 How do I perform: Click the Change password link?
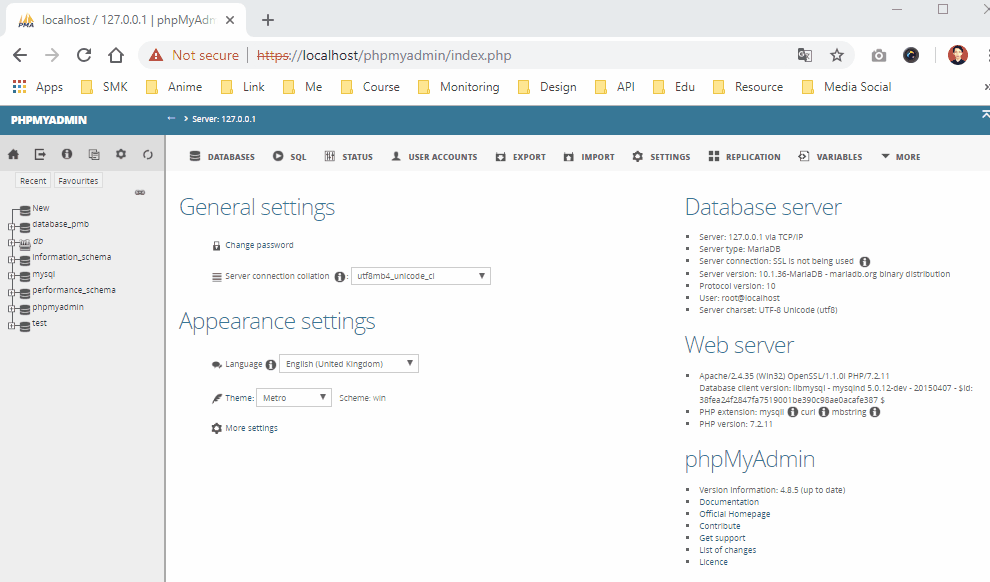(x=259, y=245)
